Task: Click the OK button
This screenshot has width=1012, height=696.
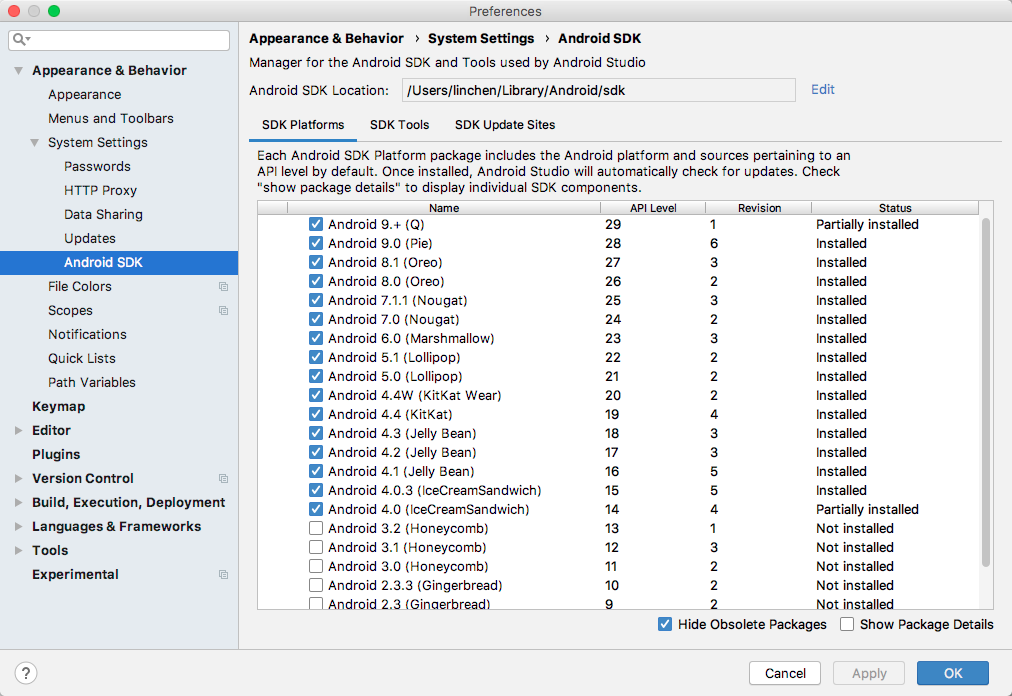Action: point(953,673)
